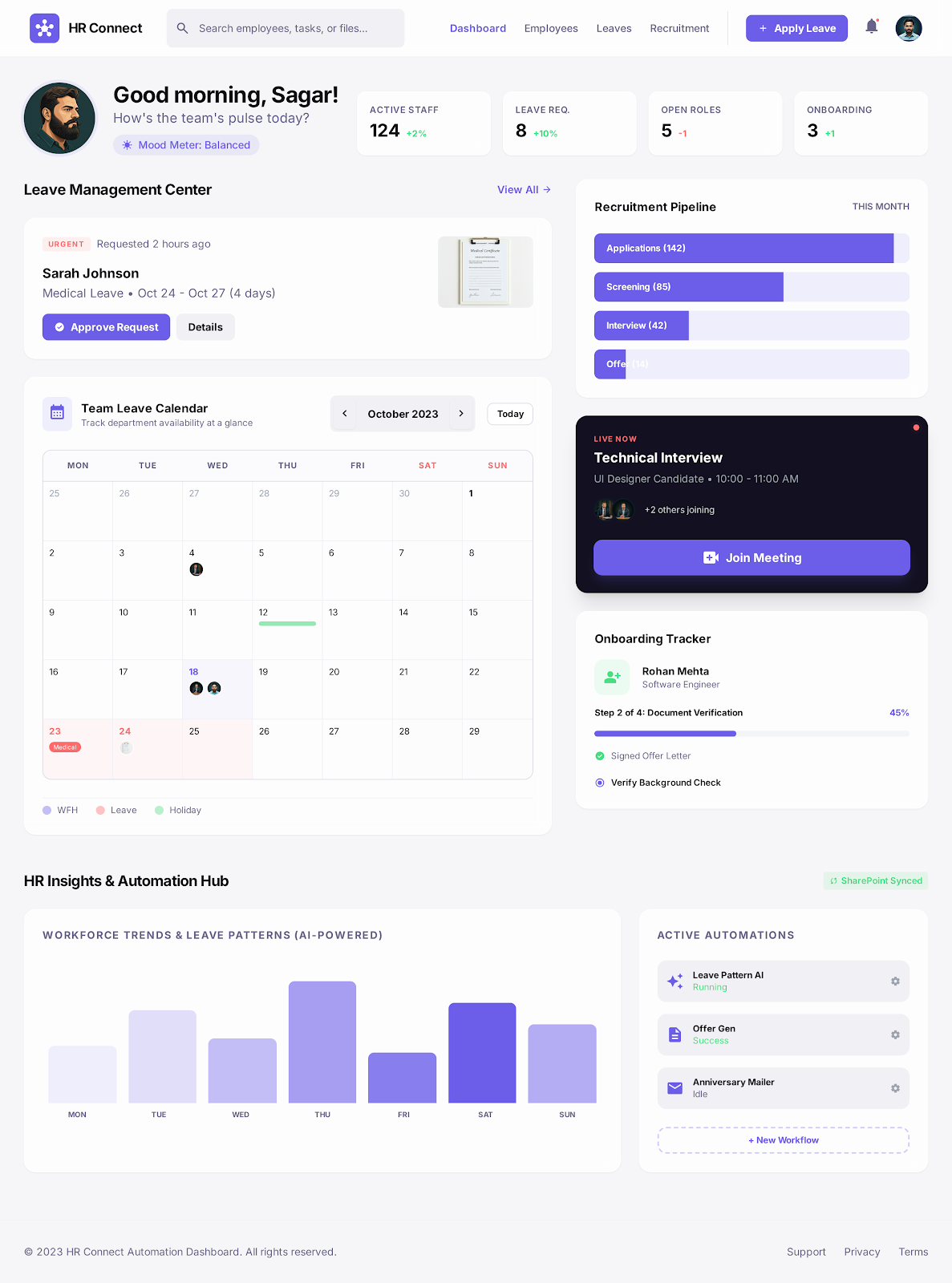Open settings gear for Anniversary Mailer
Screen dimensions: 952x1283
pyautogui.click(x=895, y=1089)
